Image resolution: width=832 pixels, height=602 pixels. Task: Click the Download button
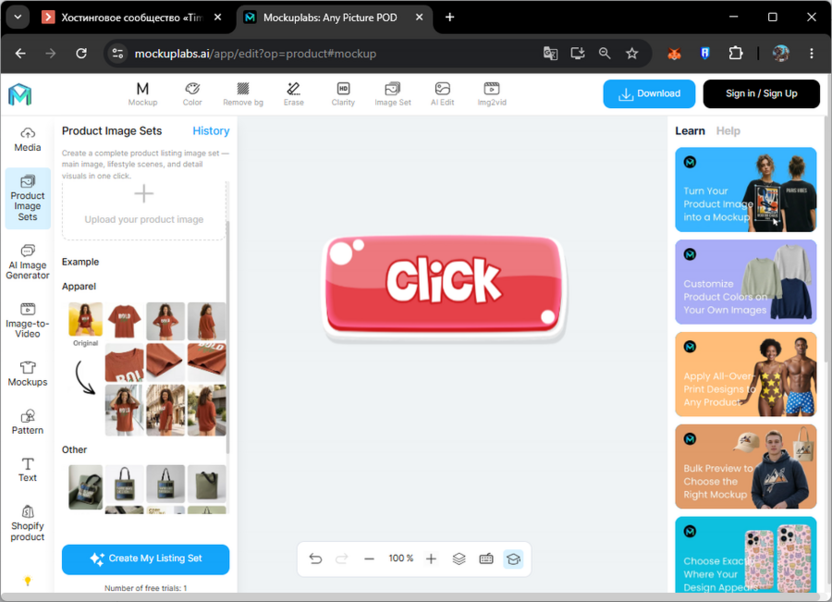(x=649, y=94)
